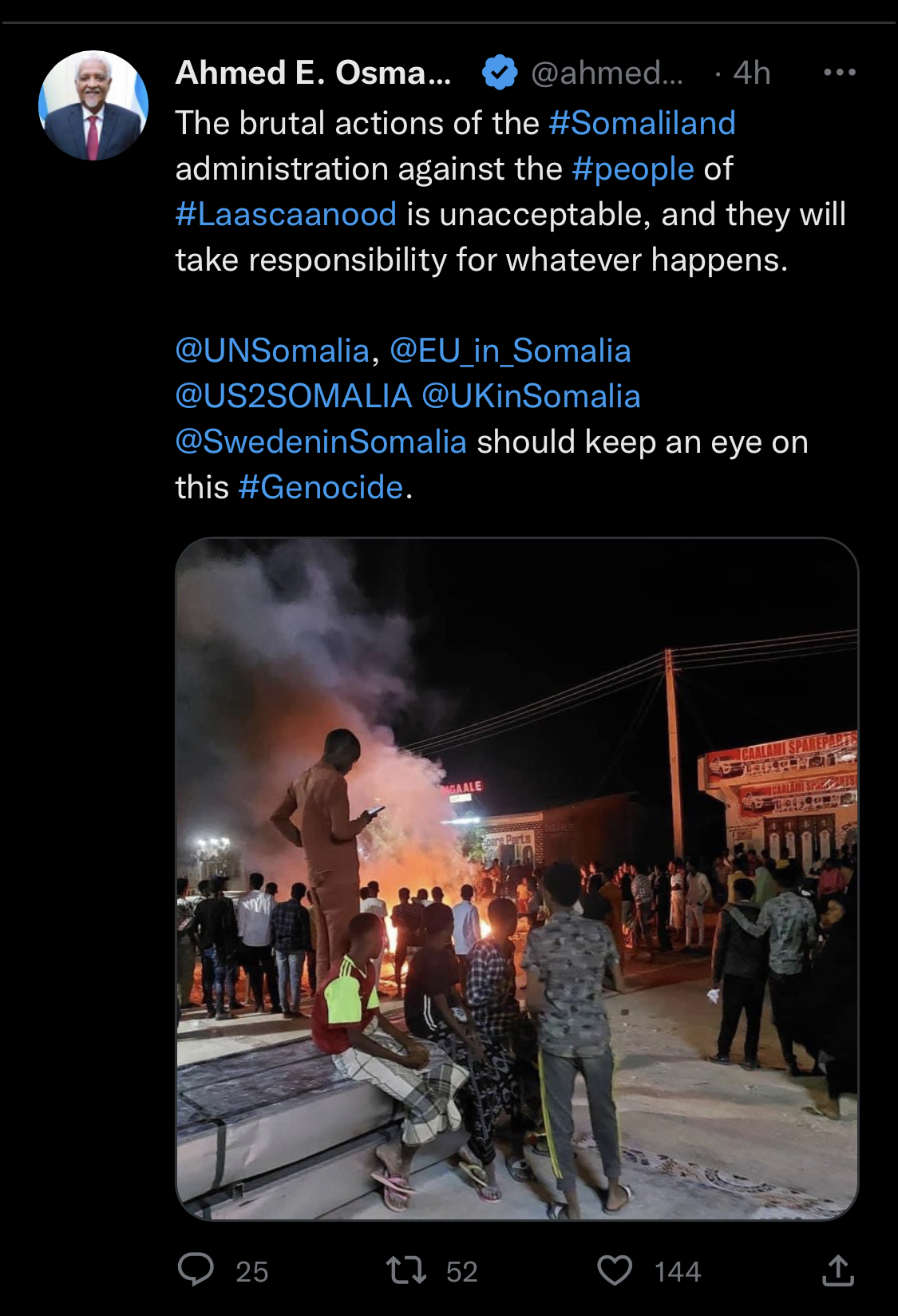Screen dimensions: 898x1316
Task: Open the three-dot more options menu
Action: click(839, 73)
